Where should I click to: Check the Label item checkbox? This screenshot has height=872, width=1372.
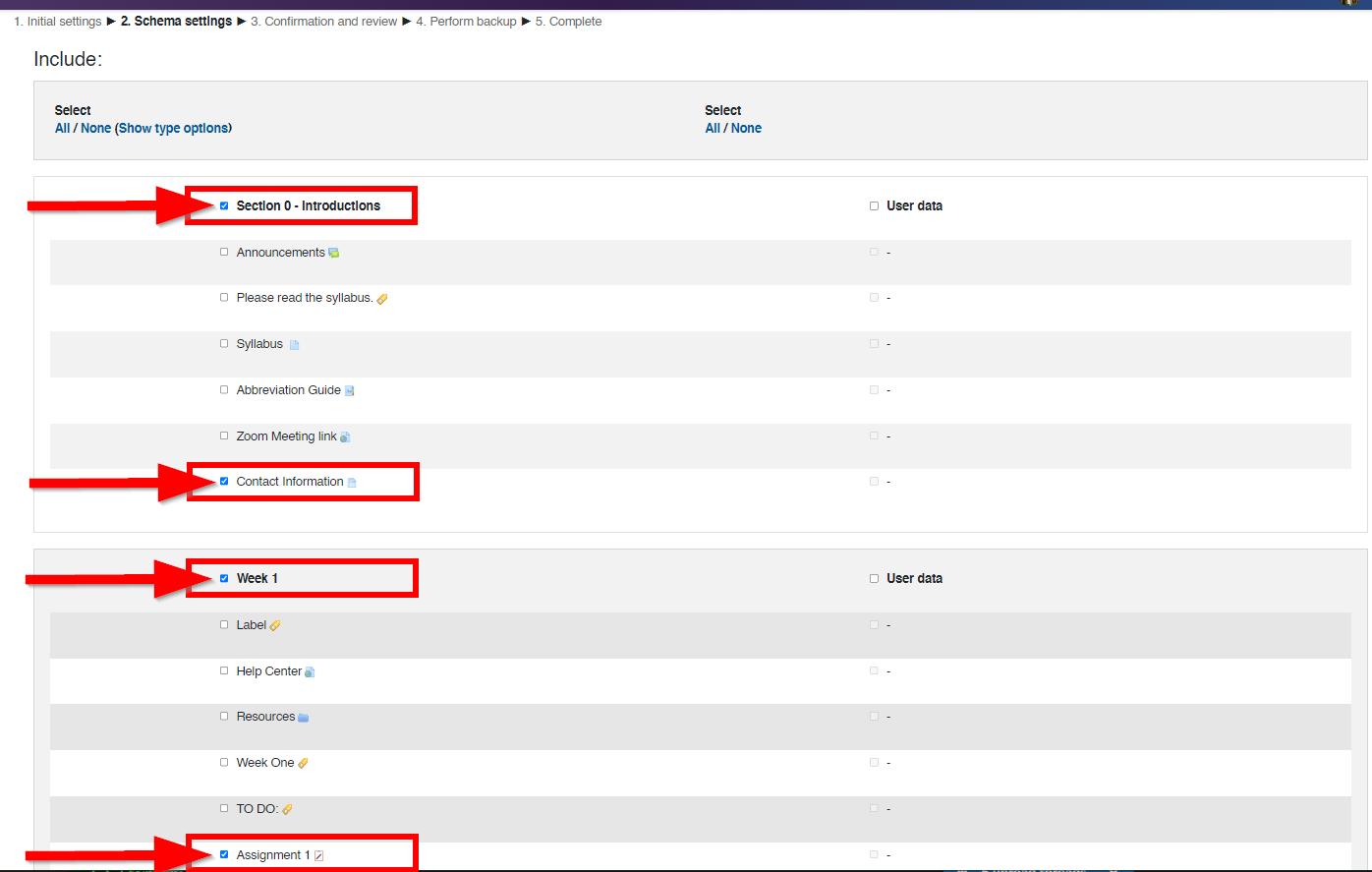(x=224, y=624)
